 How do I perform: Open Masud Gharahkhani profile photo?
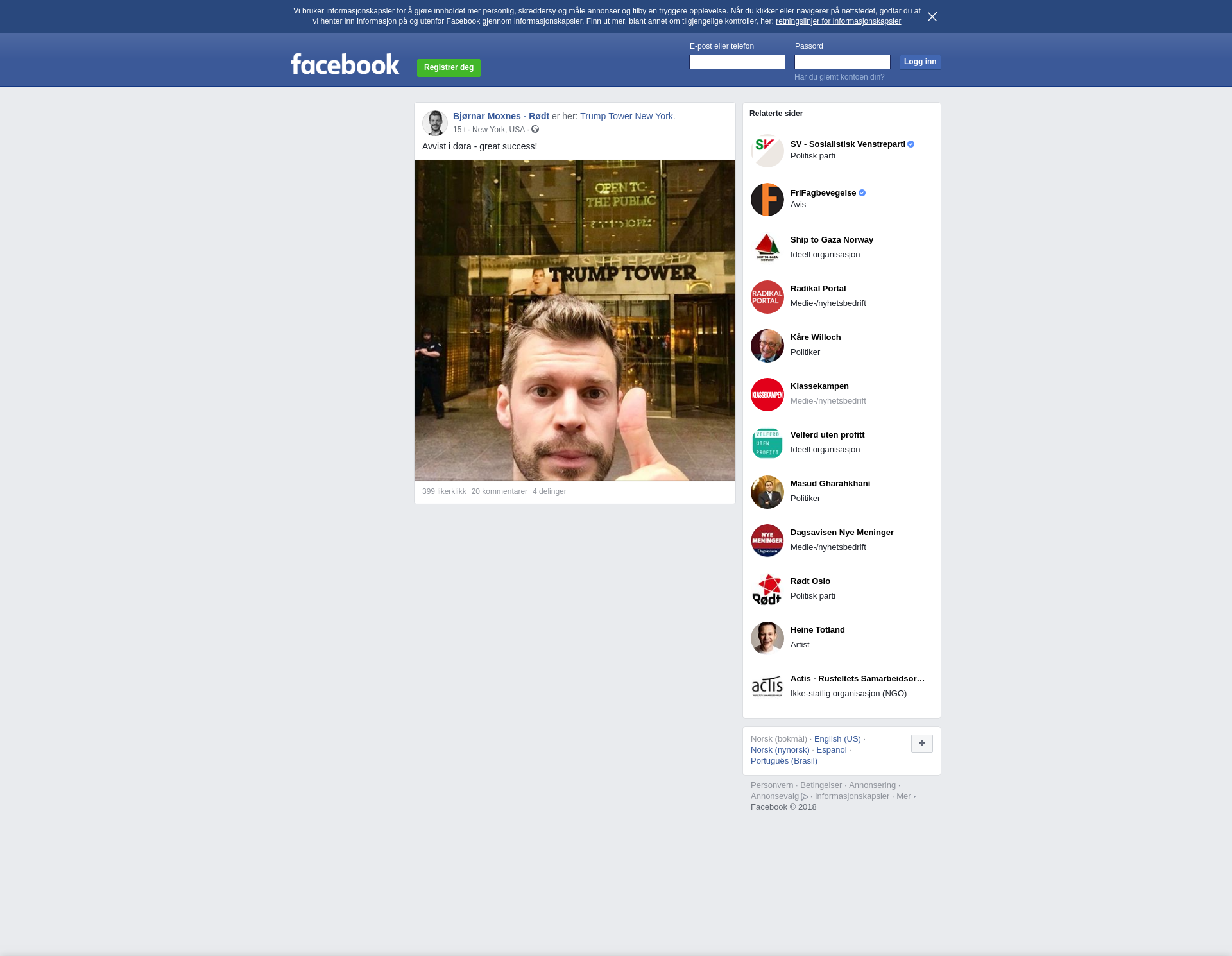coord(767,492)
